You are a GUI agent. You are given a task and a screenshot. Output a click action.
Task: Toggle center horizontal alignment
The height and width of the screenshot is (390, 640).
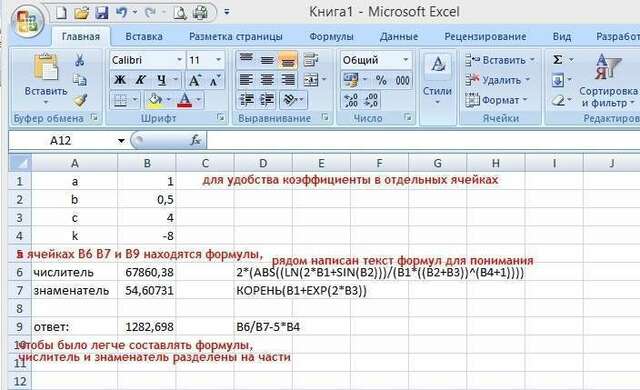[267, 80]
